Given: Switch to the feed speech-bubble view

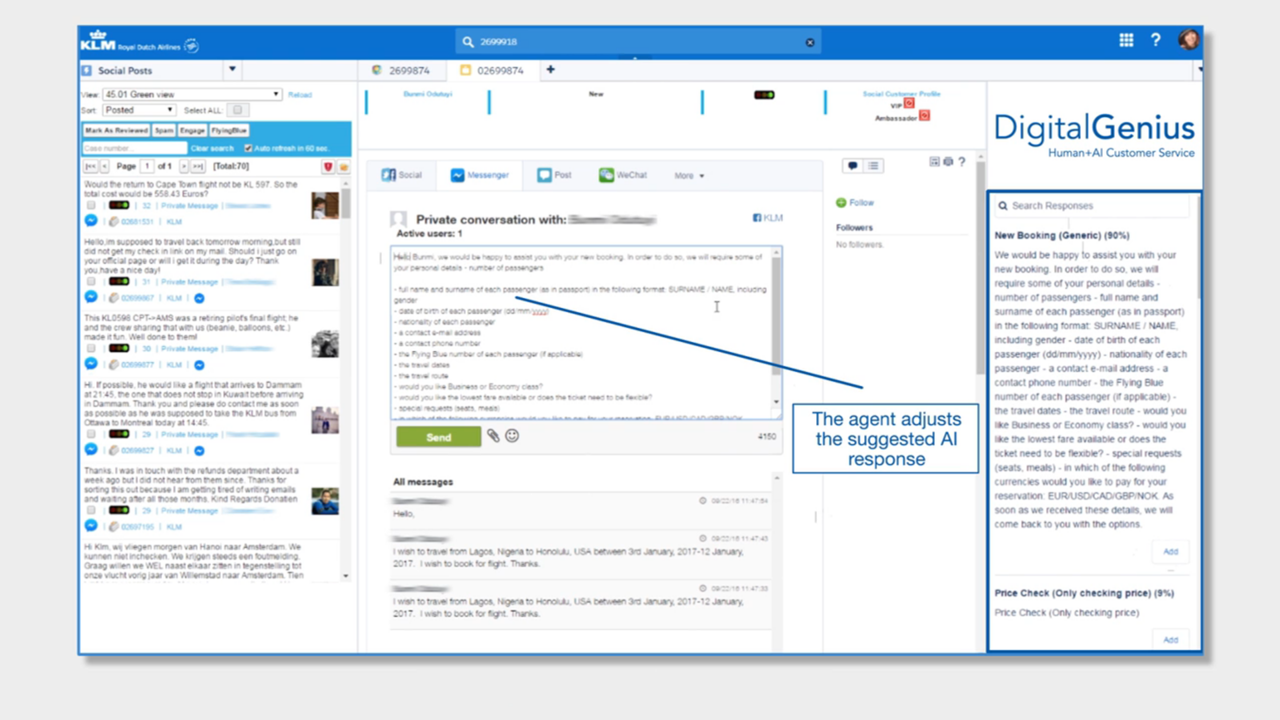Looking at the screenshot, I should tap(852, 165).
